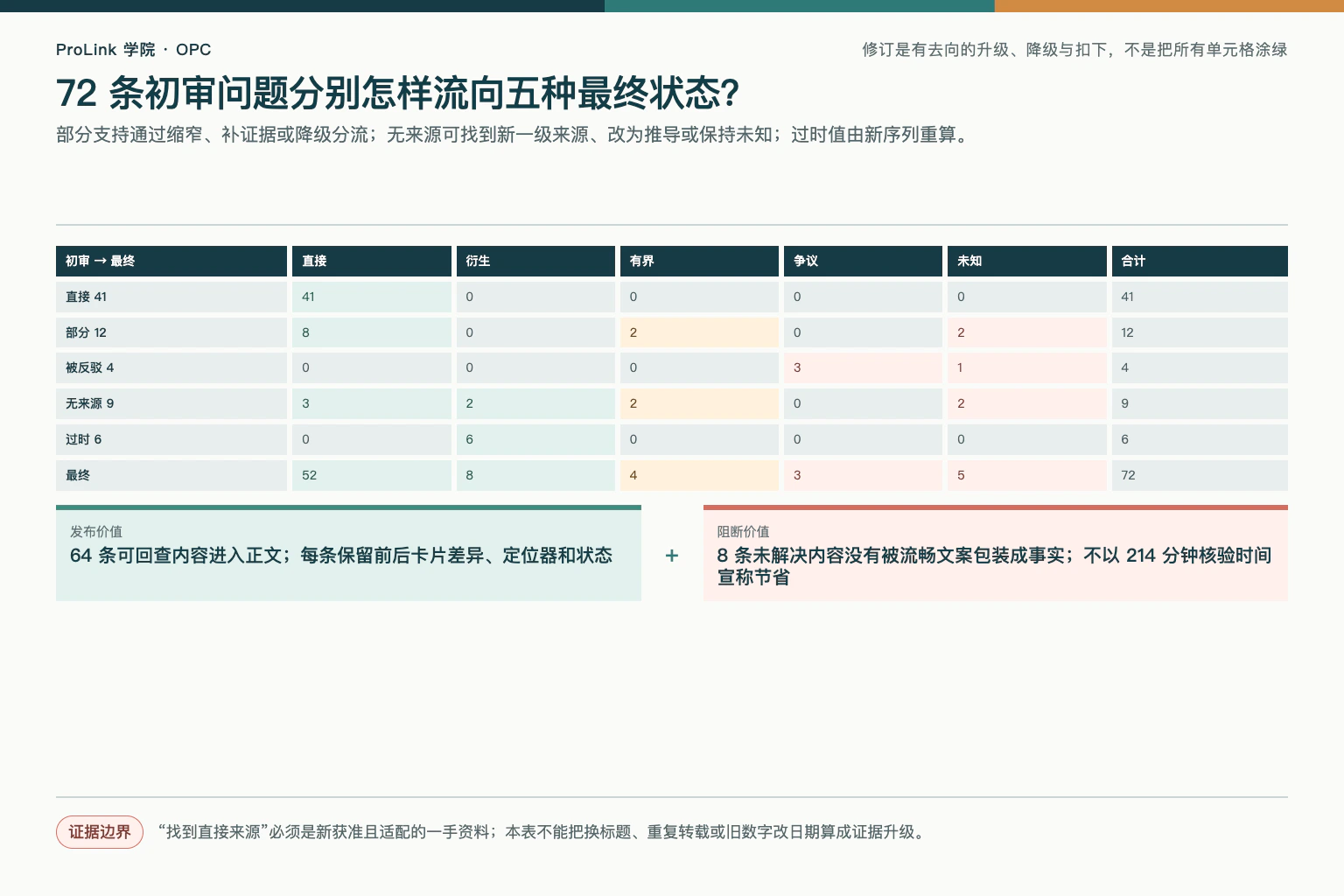The width and height of the screenshot is (1344, 896).
Task: Click the slide title starting with 72 条初审问题
Action: coord(398,93)
